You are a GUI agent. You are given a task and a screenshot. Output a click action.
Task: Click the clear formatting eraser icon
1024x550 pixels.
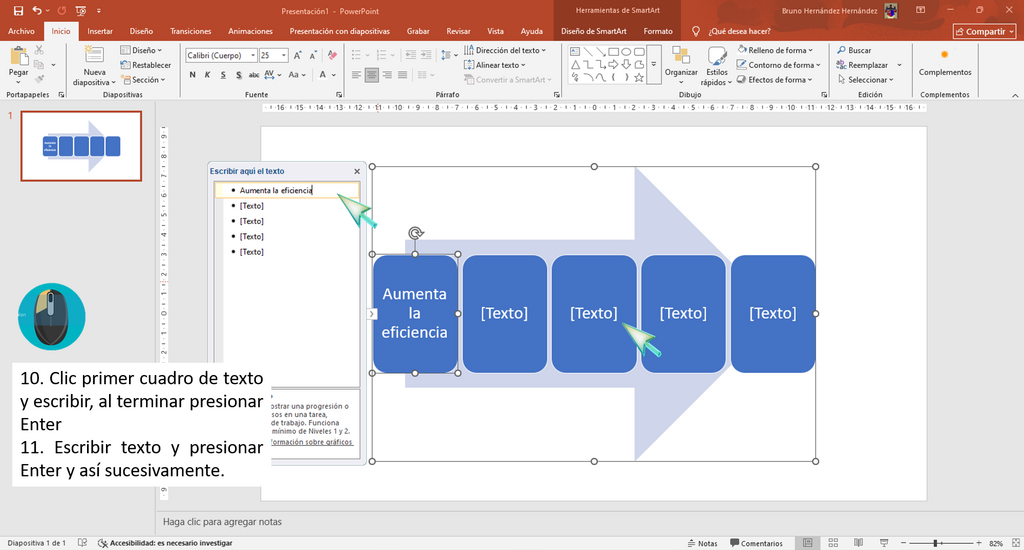[332, 56]
